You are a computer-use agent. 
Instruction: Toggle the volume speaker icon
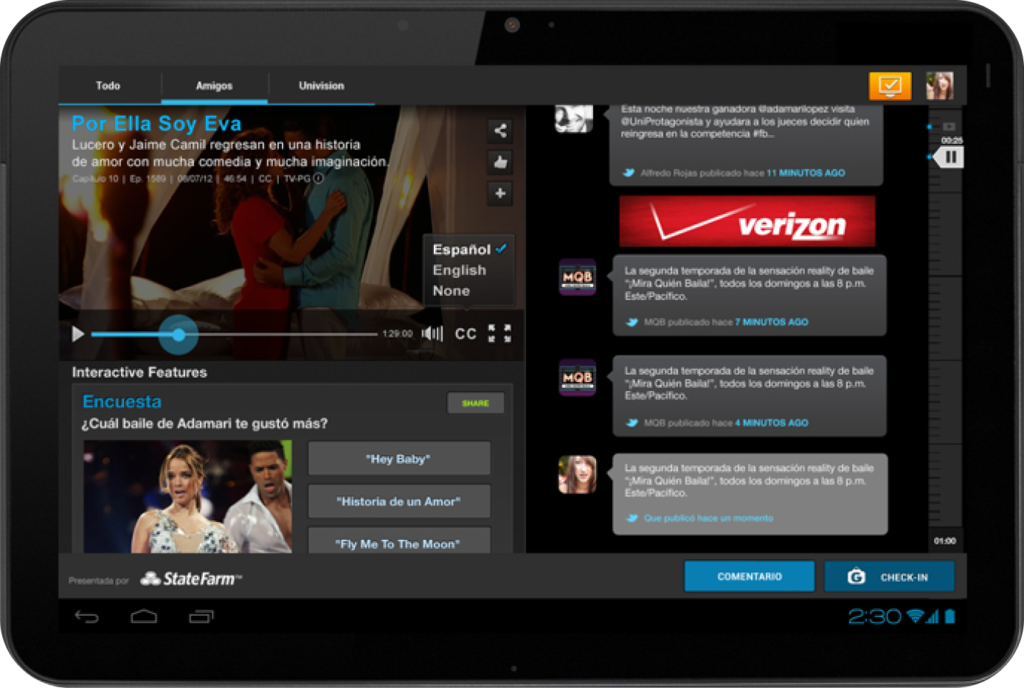432,334
